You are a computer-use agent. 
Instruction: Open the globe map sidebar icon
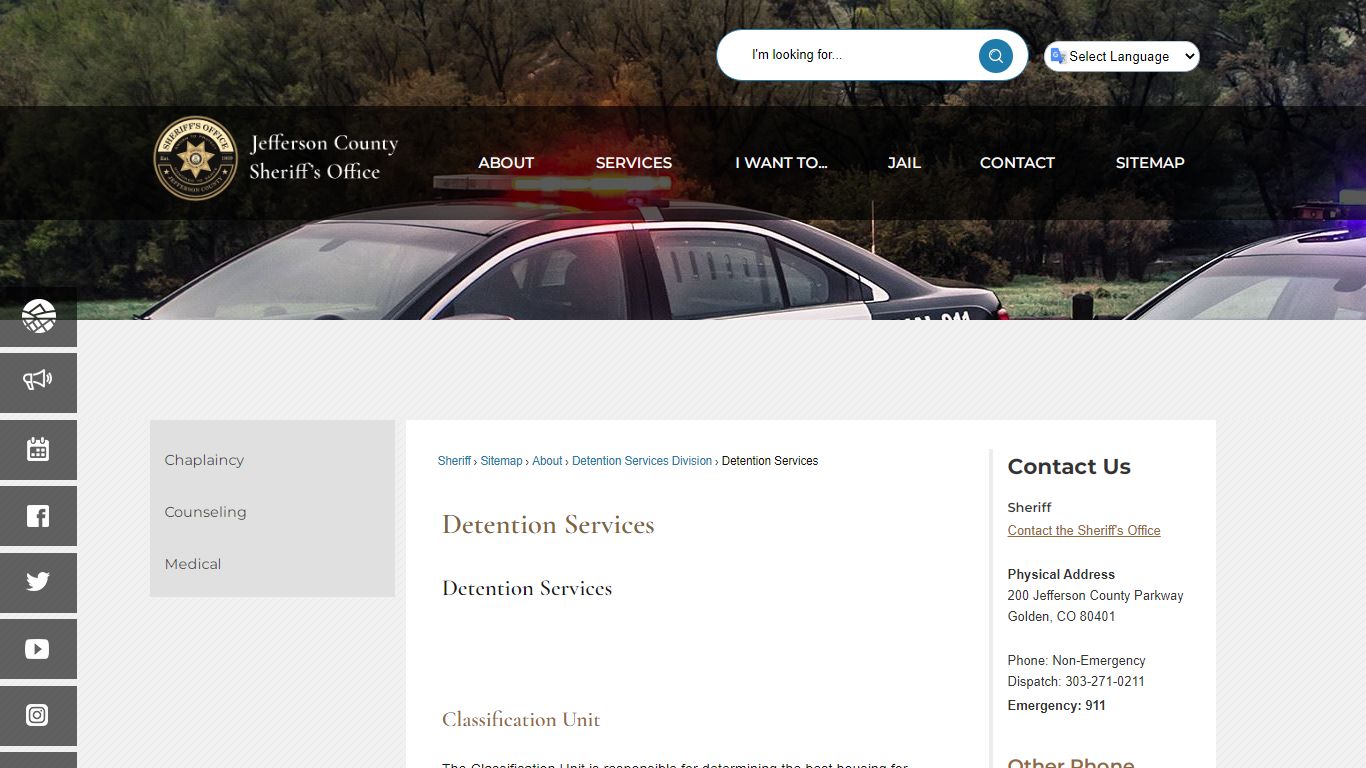(38, 317)
